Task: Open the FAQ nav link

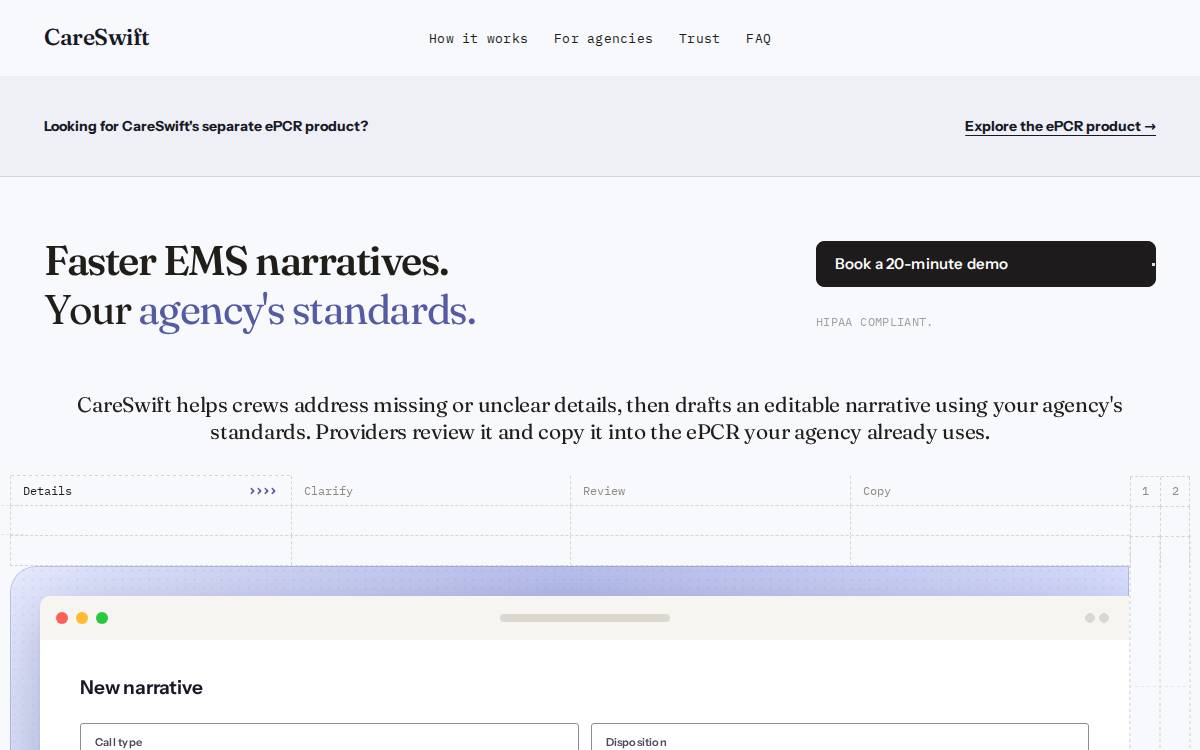Action: pos(758,39)
